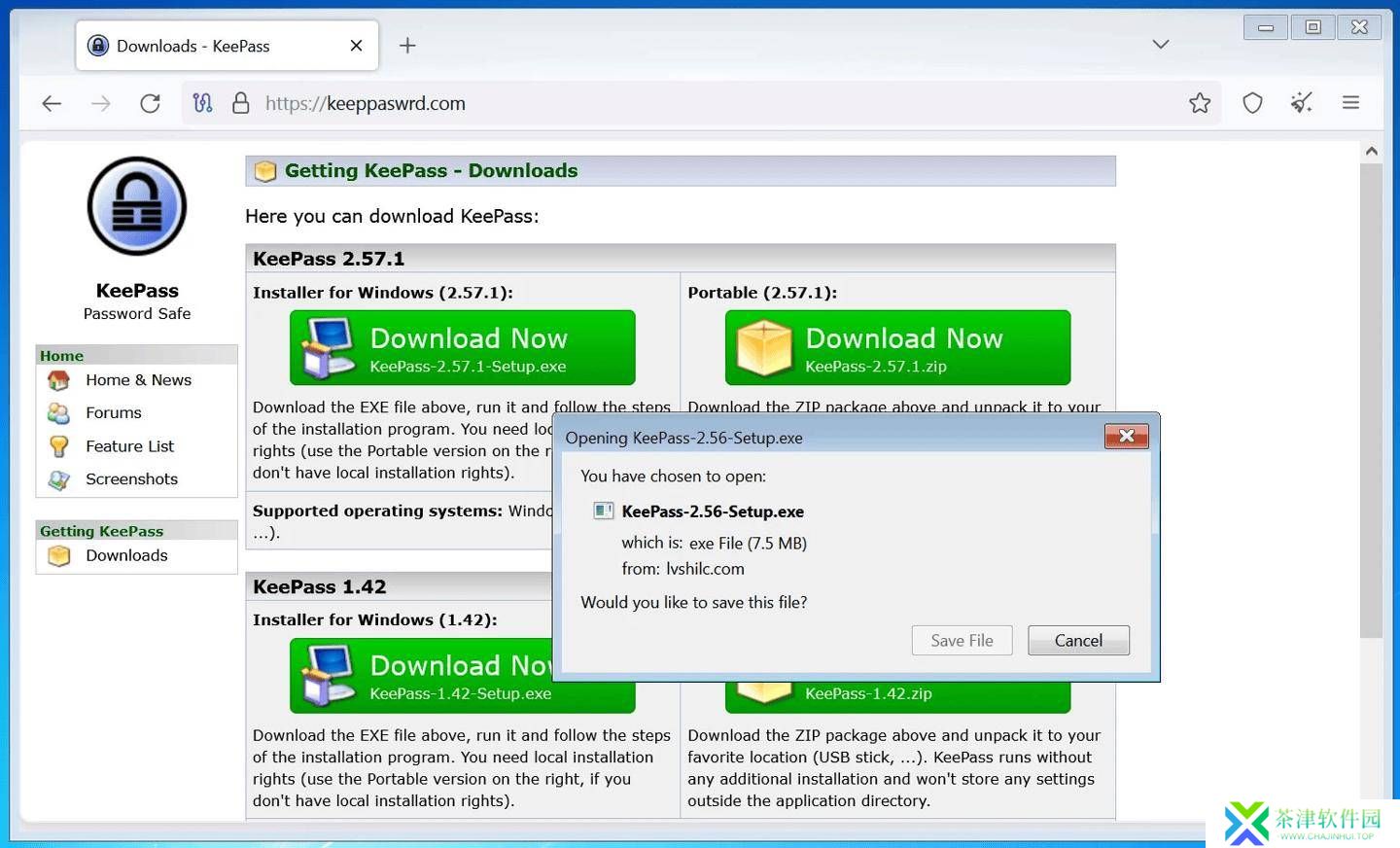Click the sparkle extensions toolbar icon
The height and width of the screenshot is (848, 1400).
pyautogui.click(x=1302, y=103)
